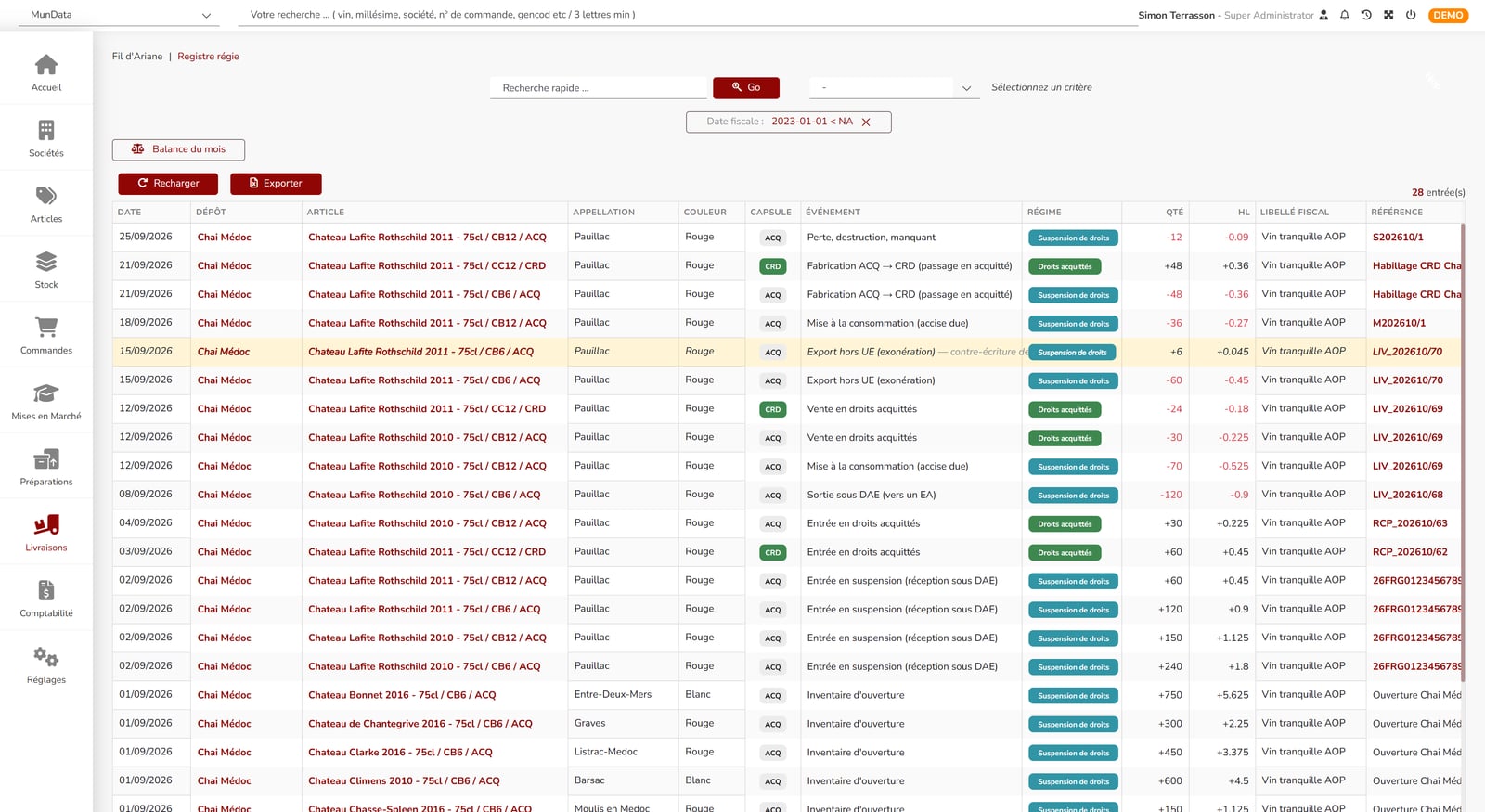Go to the Sociétés section
Screen dimensions: 1485x812
(46, 138)
